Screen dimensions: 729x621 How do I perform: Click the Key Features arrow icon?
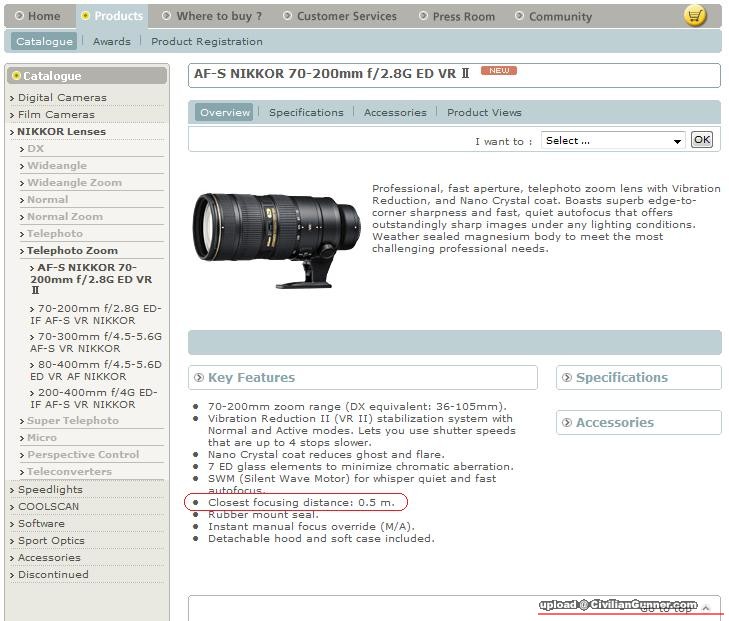tap(199, 378)
